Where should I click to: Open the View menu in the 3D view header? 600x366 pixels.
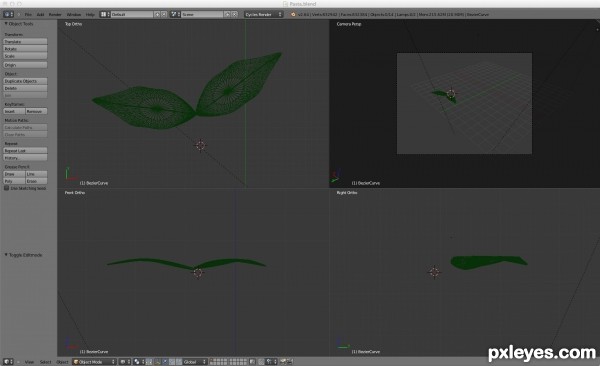29,362
